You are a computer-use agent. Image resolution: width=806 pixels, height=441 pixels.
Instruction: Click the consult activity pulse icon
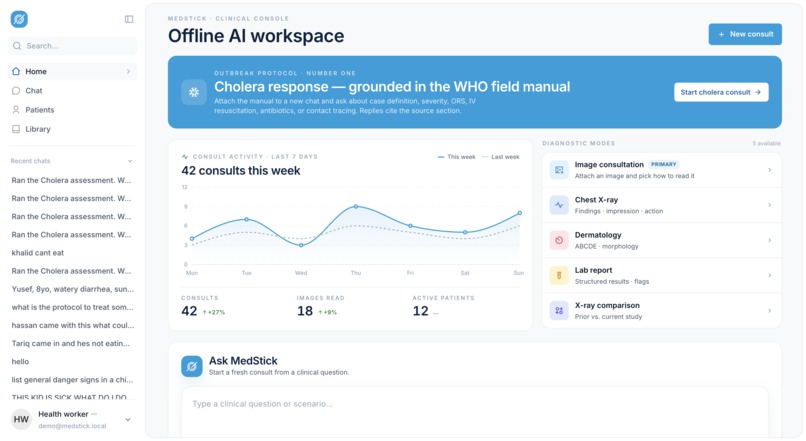(x=185, y=157)
